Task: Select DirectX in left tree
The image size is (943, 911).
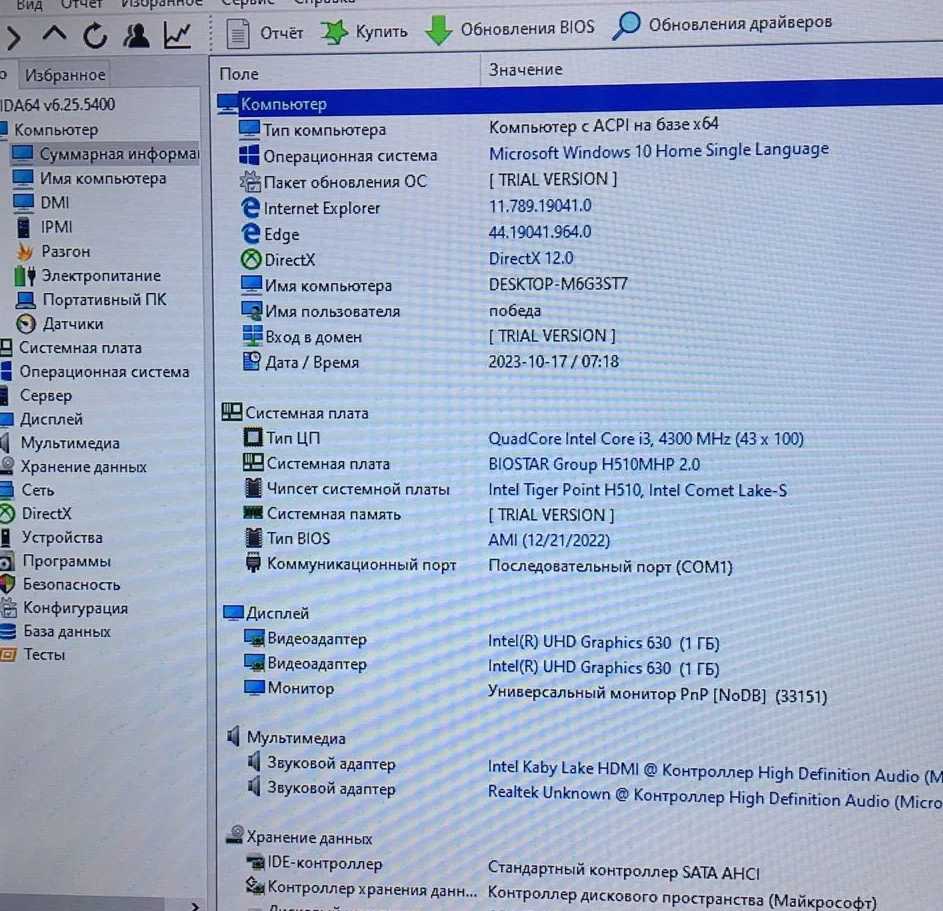Action: click(36, 514)
